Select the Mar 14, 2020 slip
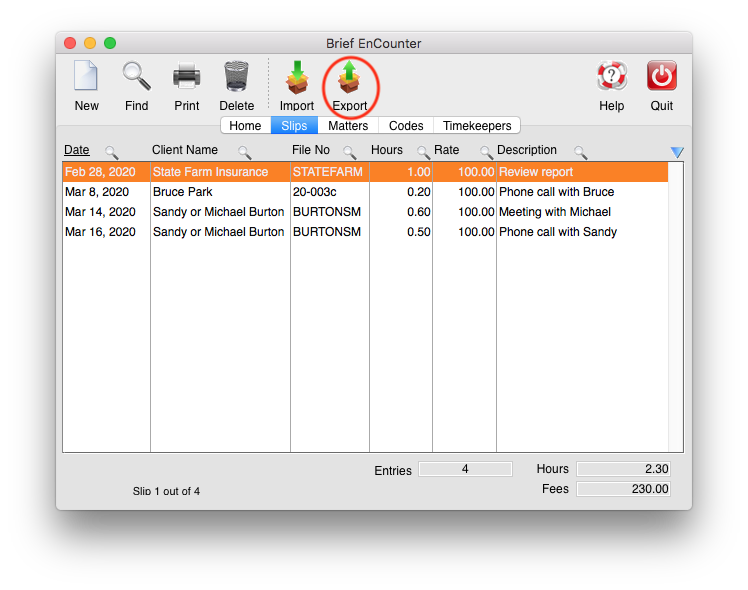The image size is (748, 590). pyautogui.click(x=365, y=212)
